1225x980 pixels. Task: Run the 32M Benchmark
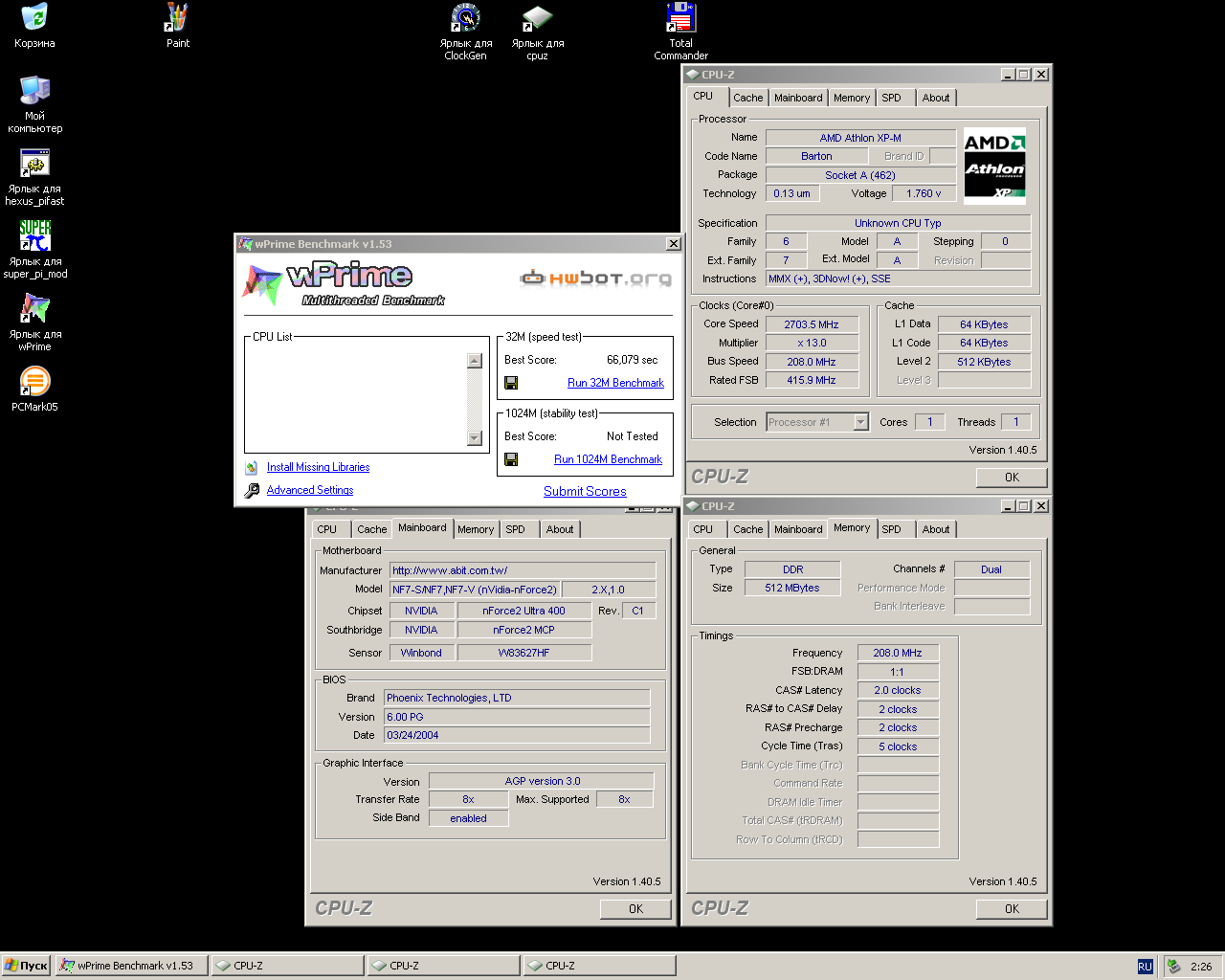coord(615,383)
